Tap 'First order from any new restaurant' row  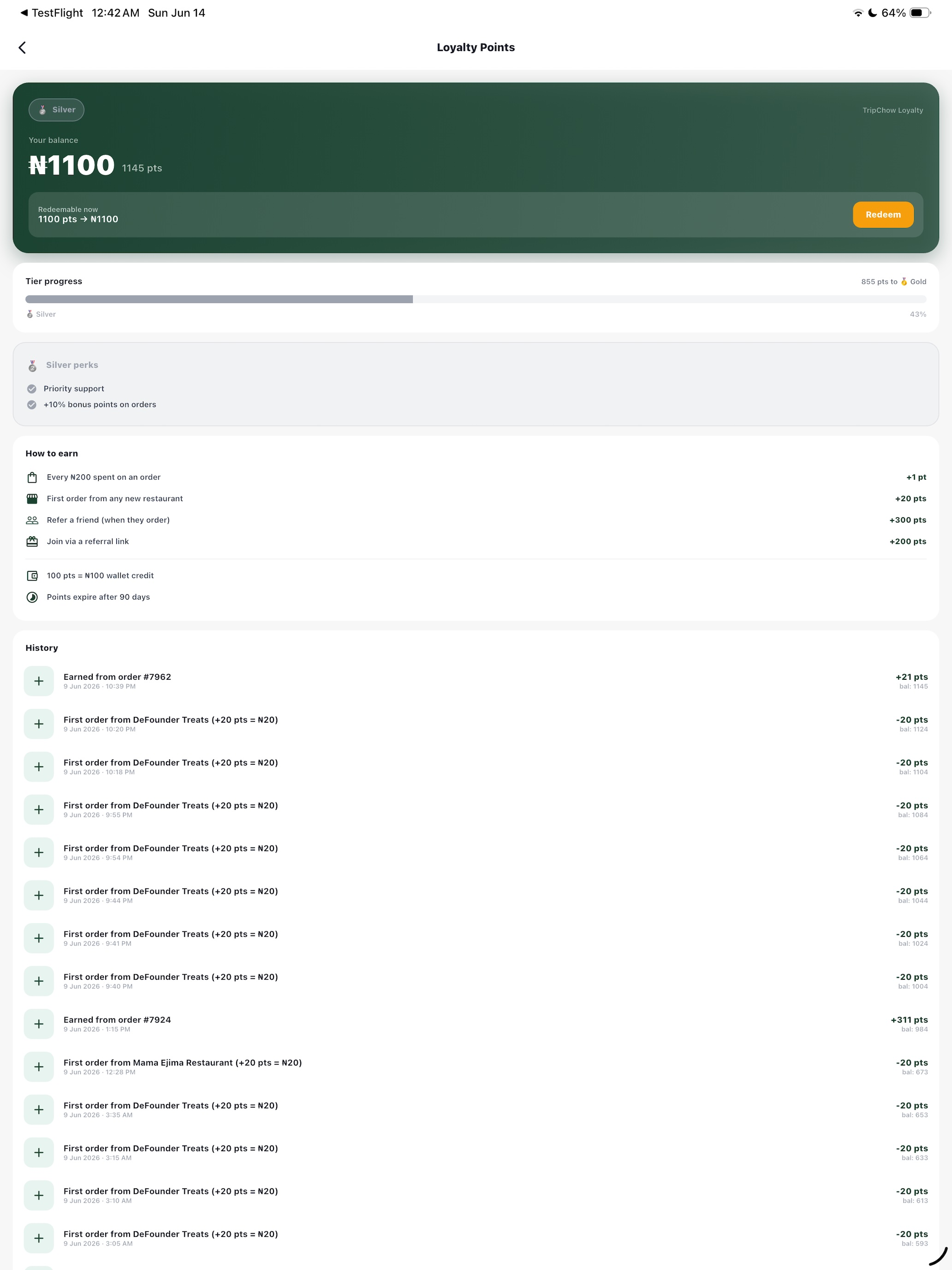[x=476, y=499]
